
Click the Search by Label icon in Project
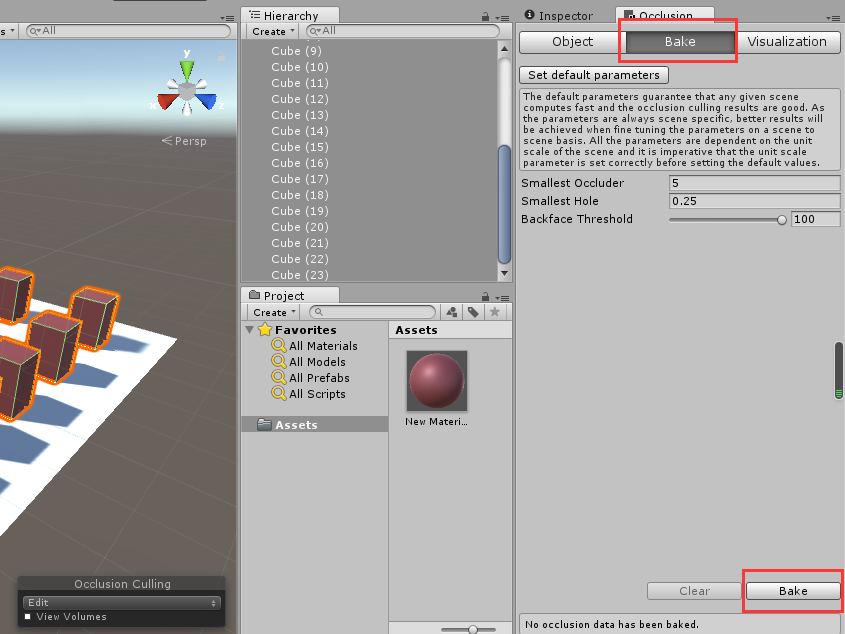(473, 312)
